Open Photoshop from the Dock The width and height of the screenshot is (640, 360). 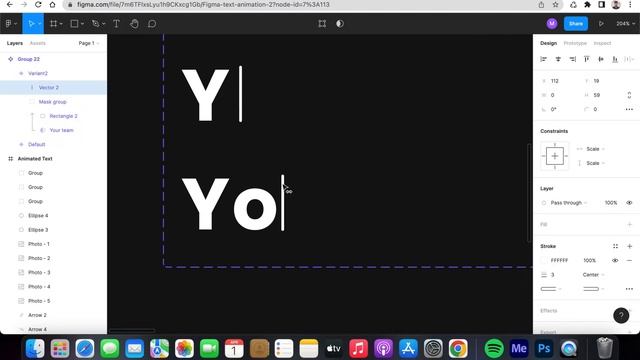[x=544, y=349]
